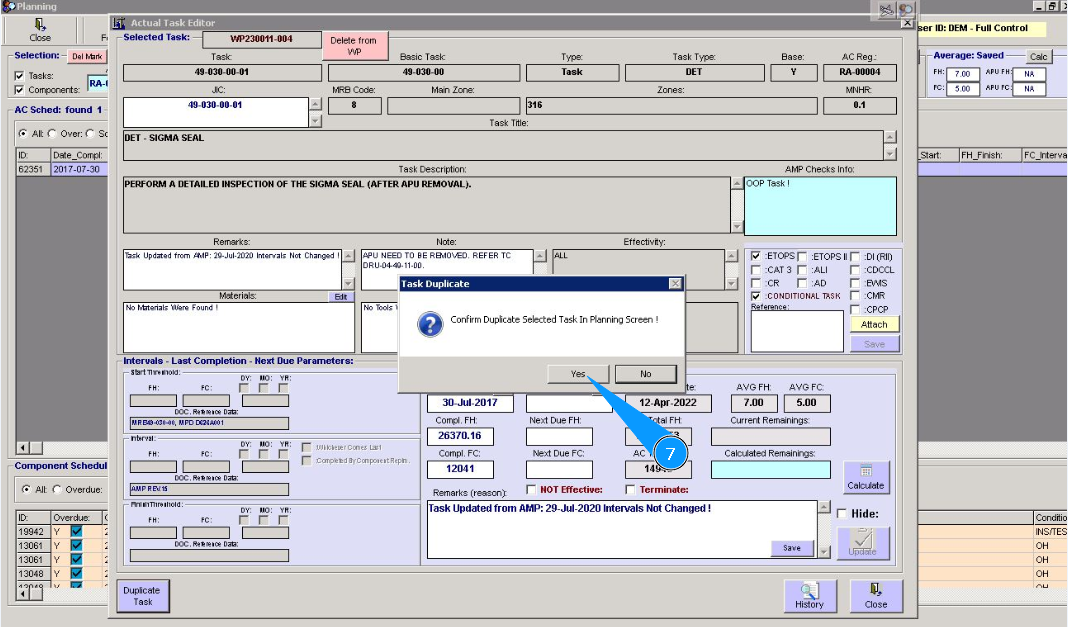The height and width of the screenshot is (629, 1068).
Task: Toggle CONDITIONAL TASK checkbox
Action: coord(755,296)
